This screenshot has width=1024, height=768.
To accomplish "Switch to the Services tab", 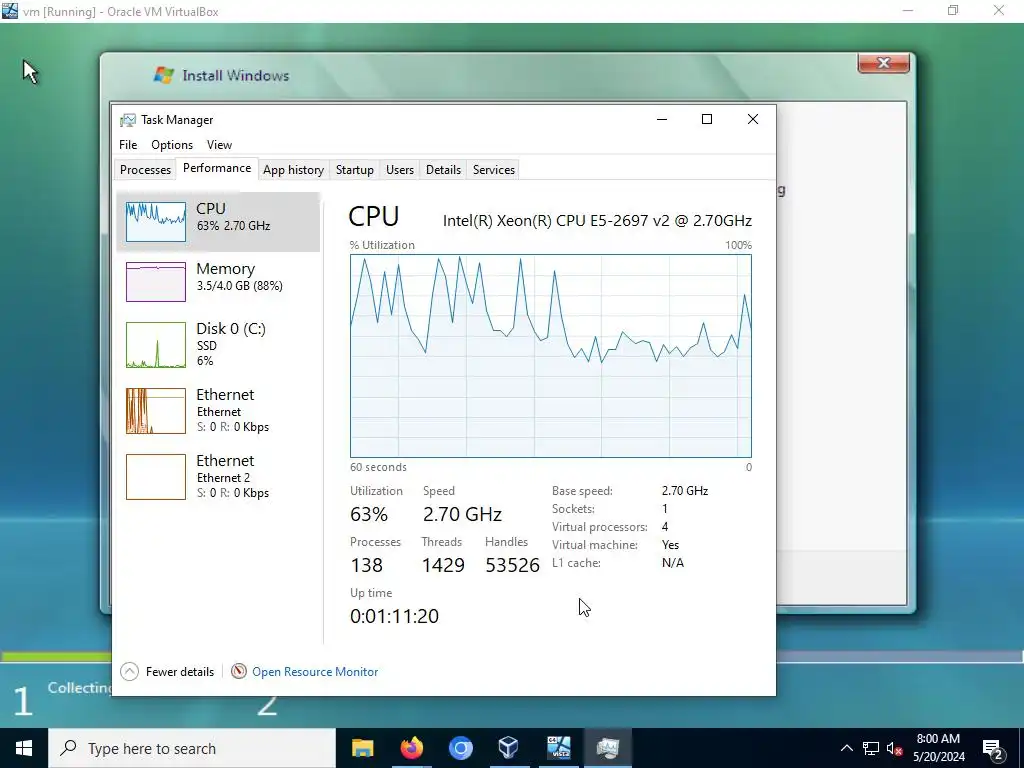I will click(x=494, y=170).
